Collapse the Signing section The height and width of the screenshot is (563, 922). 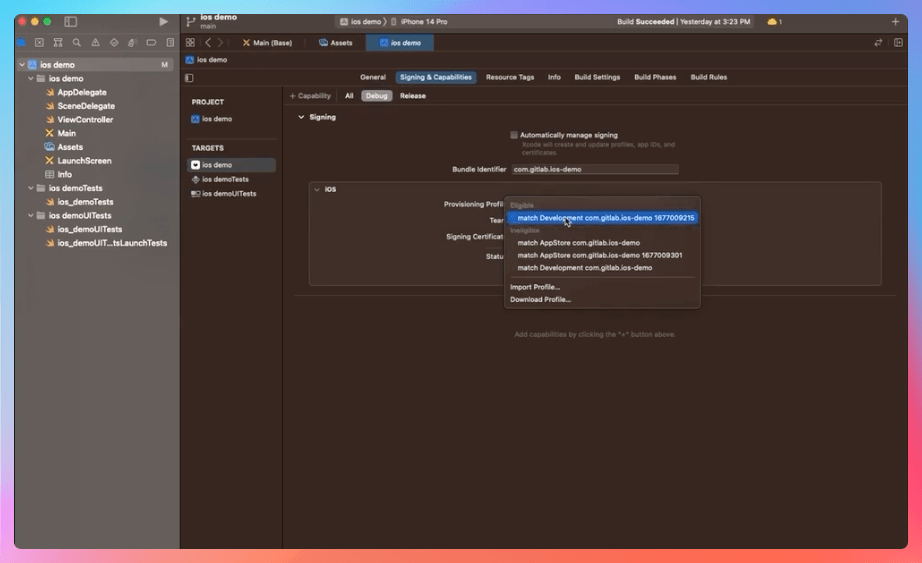click(301, 117)
